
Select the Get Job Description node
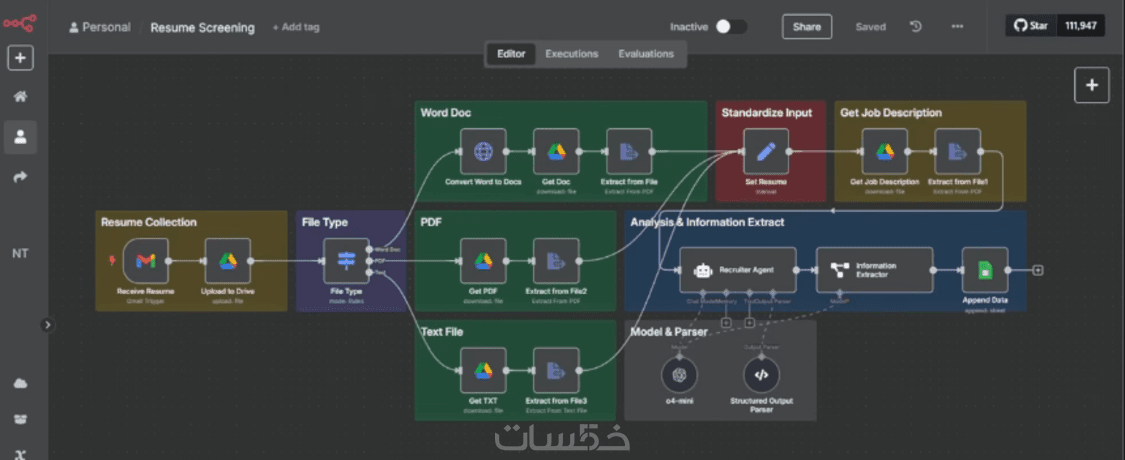click(885, 151)
